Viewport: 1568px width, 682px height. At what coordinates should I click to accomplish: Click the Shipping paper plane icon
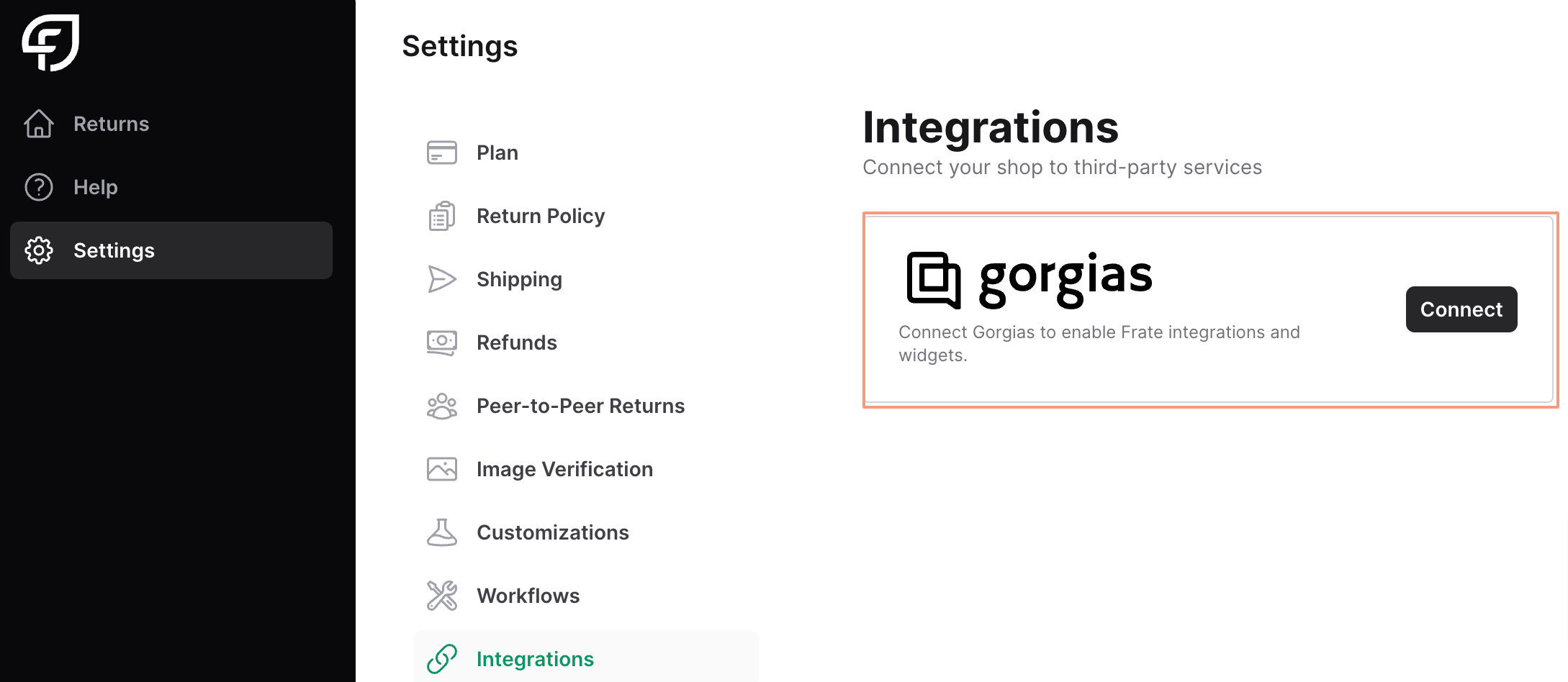click(x=441, y=279)
